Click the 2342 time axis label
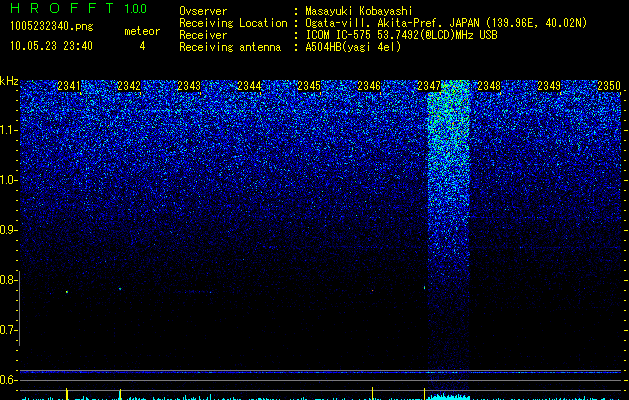This screenshot has height=400, width=629. click(129, 86)
